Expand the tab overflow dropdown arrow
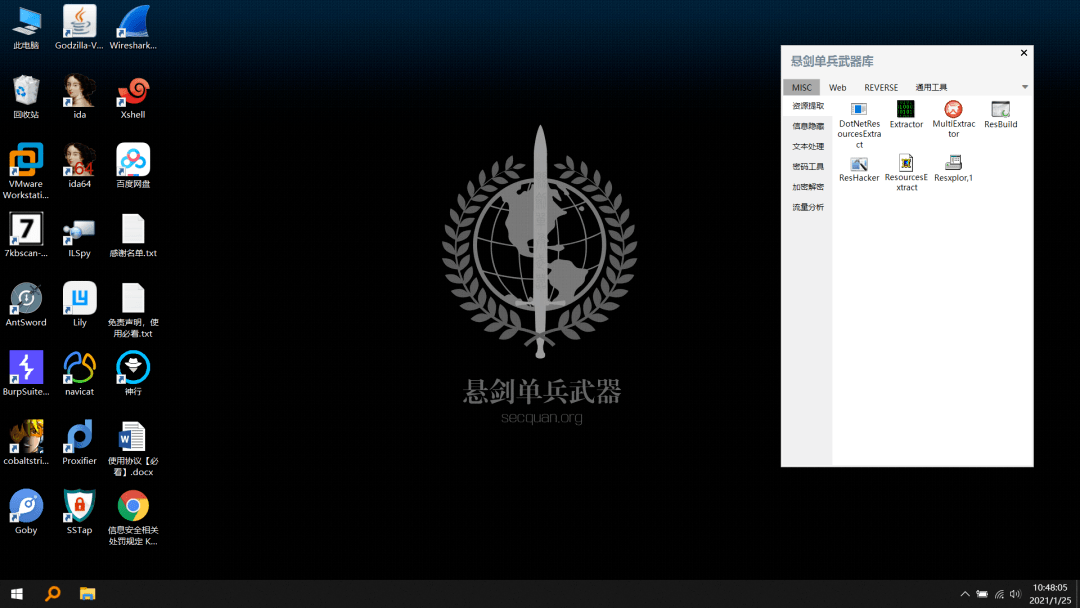This screenshot has width=1080, height=608. (1025, 87)
